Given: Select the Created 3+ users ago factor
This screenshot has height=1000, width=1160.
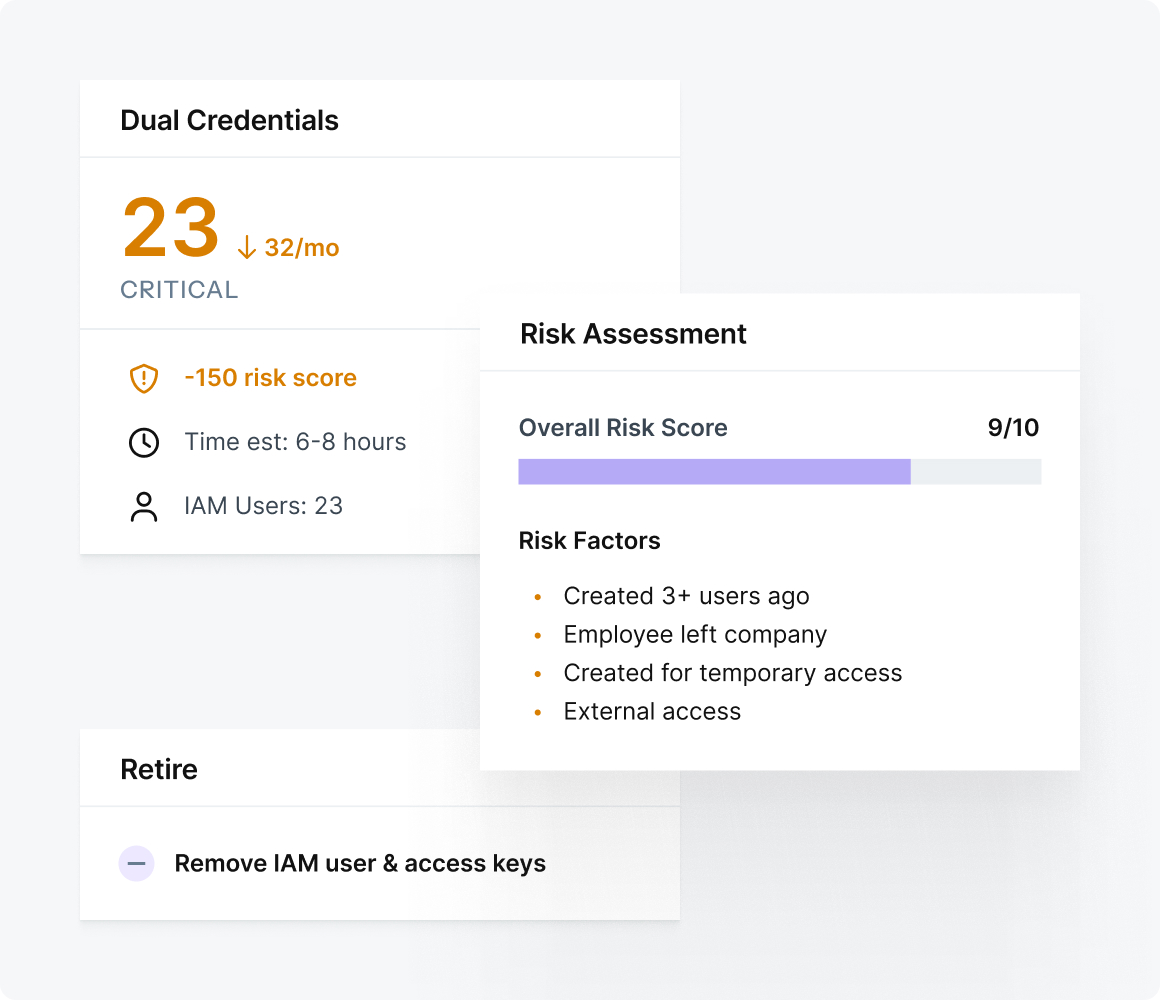Looking at the screenshot, I should [x=686, y=596].
